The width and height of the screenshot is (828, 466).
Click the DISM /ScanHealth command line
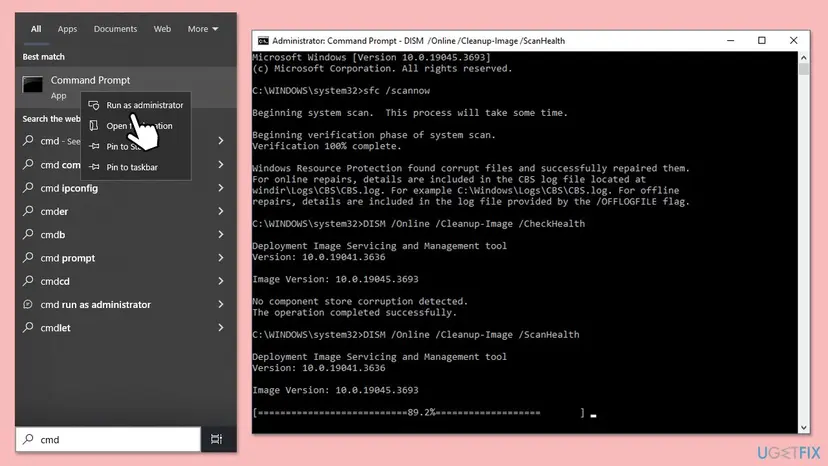point(416,334)
